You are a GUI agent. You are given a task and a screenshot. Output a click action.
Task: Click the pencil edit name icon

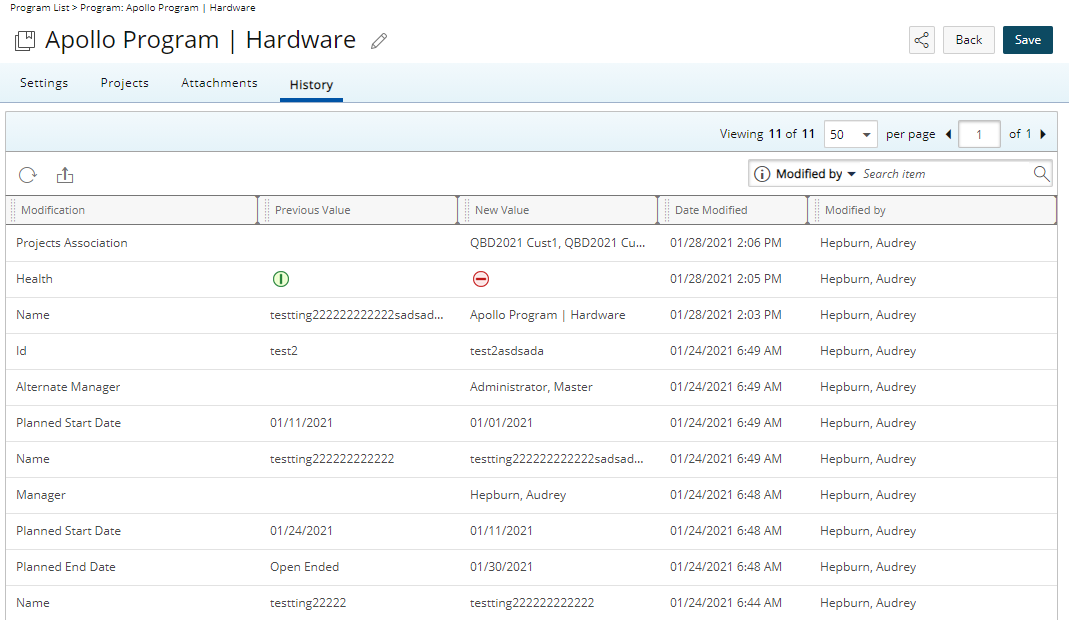[x=378, y=41]
